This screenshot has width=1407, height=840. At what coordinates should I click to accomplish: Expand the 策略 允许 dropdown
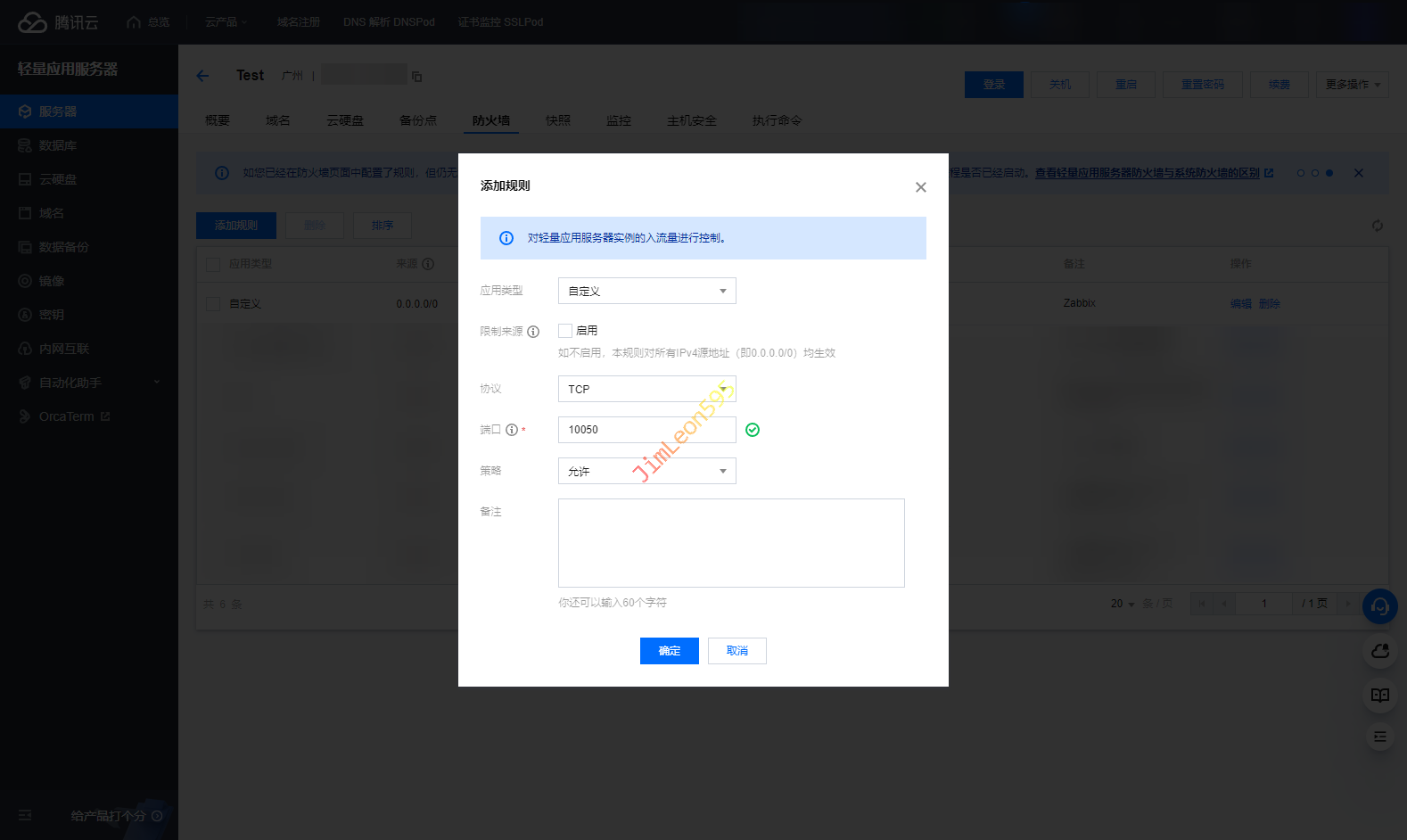(x=646, y=471)
